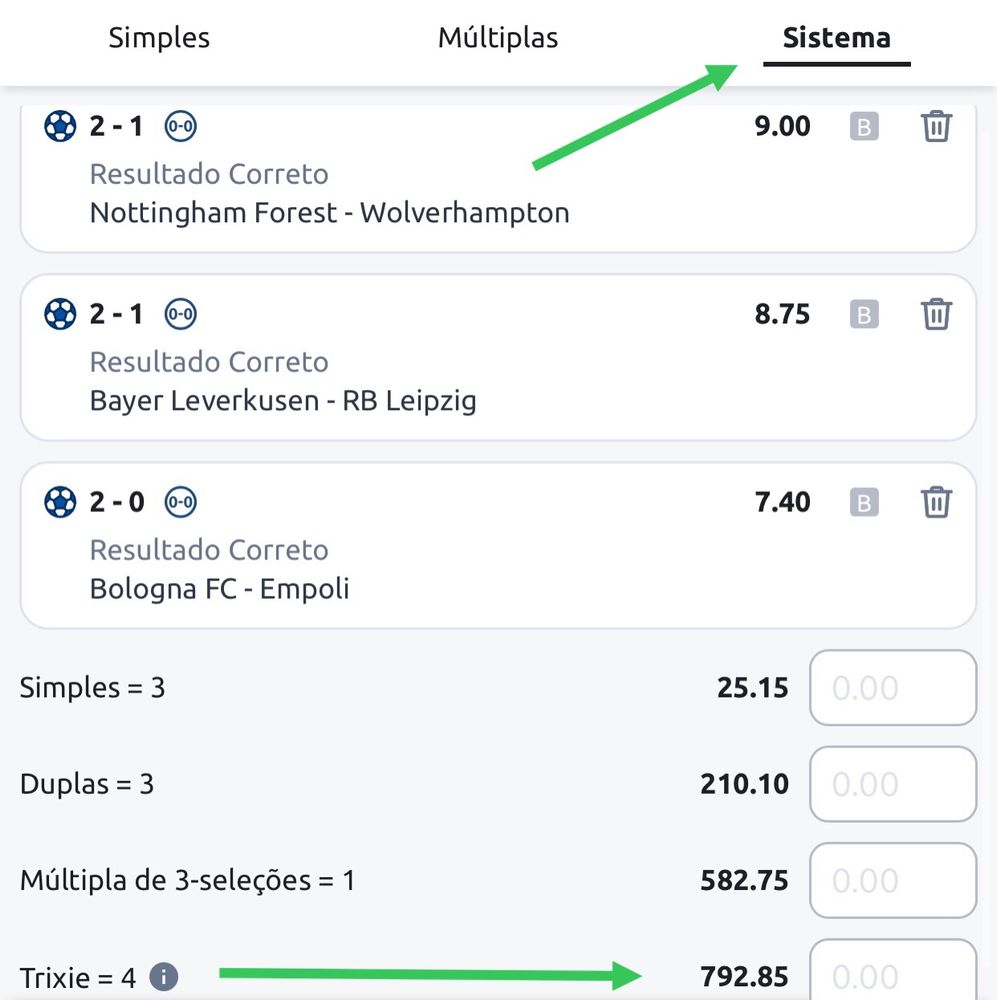
Task: Open 0-0 score icon for Bologna FC match
Action: tap(181, 503)
